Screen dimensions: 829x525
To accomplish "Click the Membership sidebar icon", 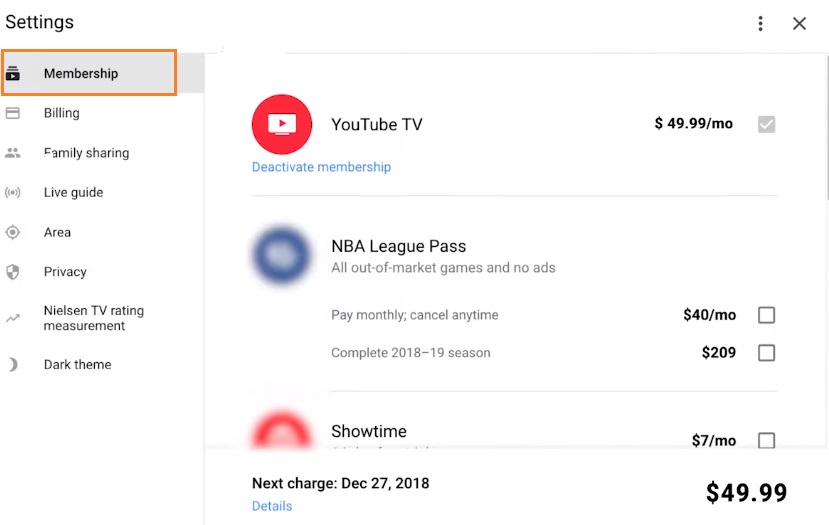I will (13, 73).
